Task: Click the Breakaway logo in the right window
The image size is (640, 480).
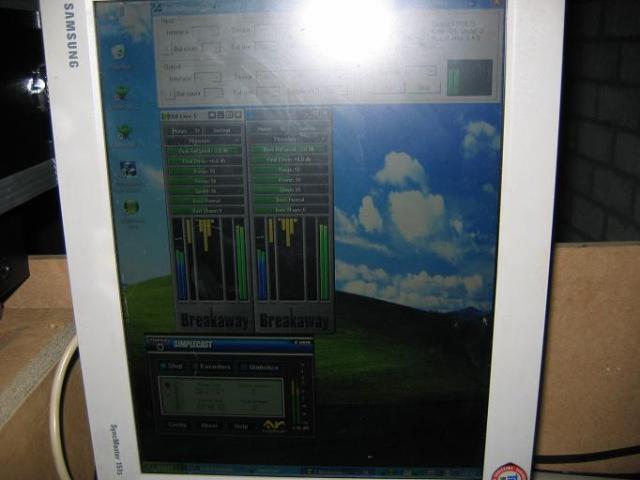Action: (294, 321)
